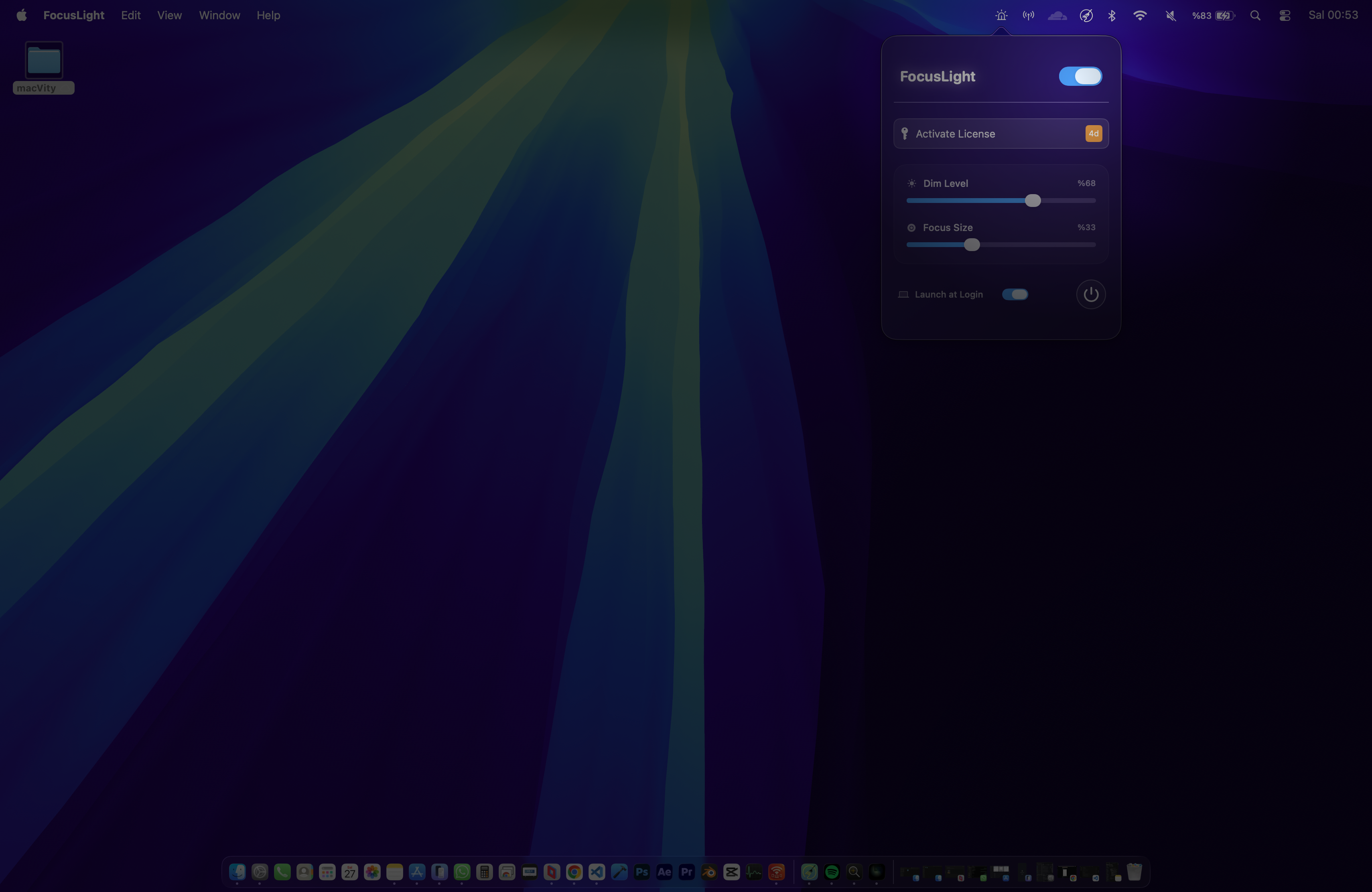Image resolution: width=1372 pixels, height=892 pixels.
Task: Disable the FocusLight main toggle
Action: [1080, 76]
